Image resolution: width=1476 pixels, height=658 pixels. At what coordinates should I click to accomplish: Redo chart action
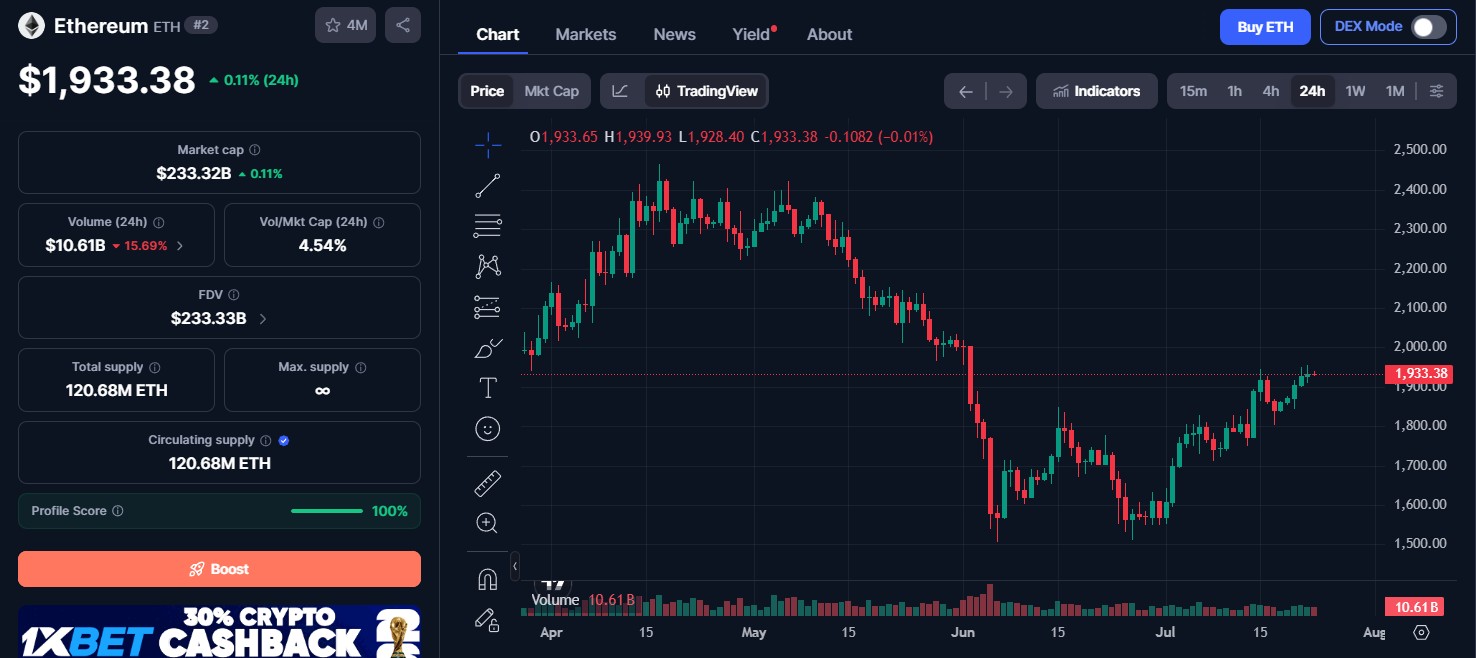(1006, 92)
